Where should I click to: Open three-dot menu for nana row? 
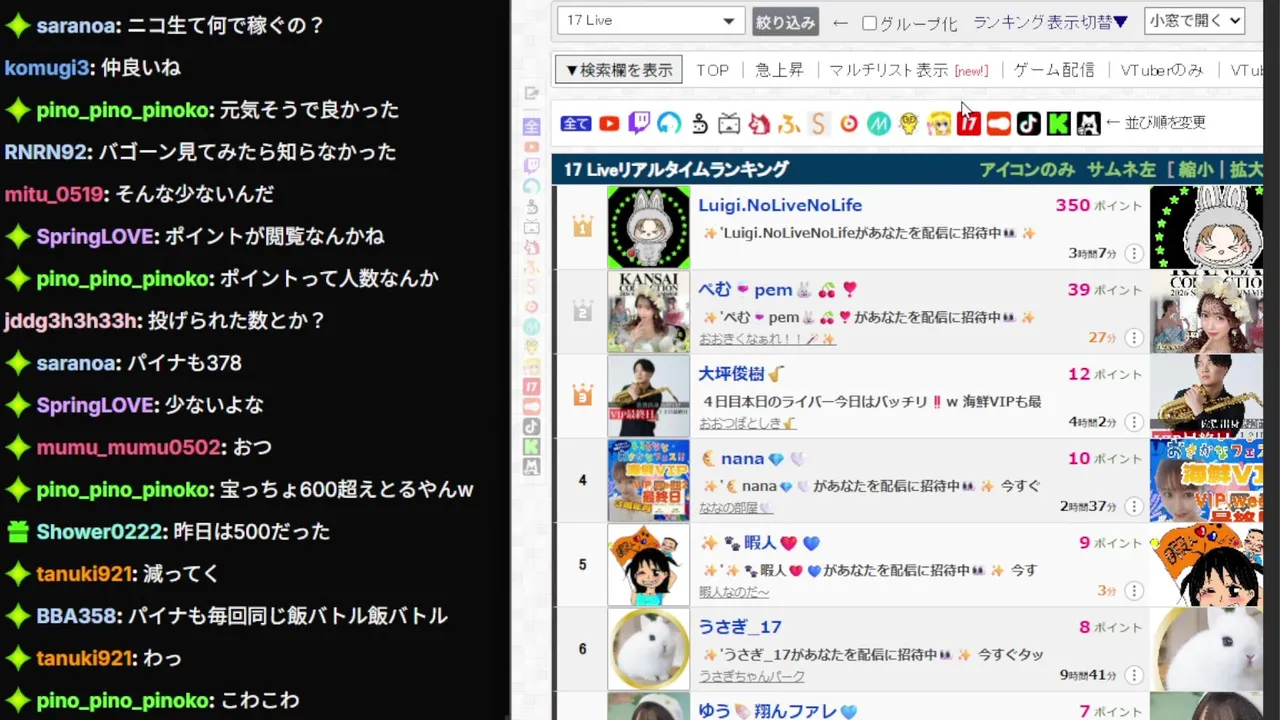(1133, 506)
